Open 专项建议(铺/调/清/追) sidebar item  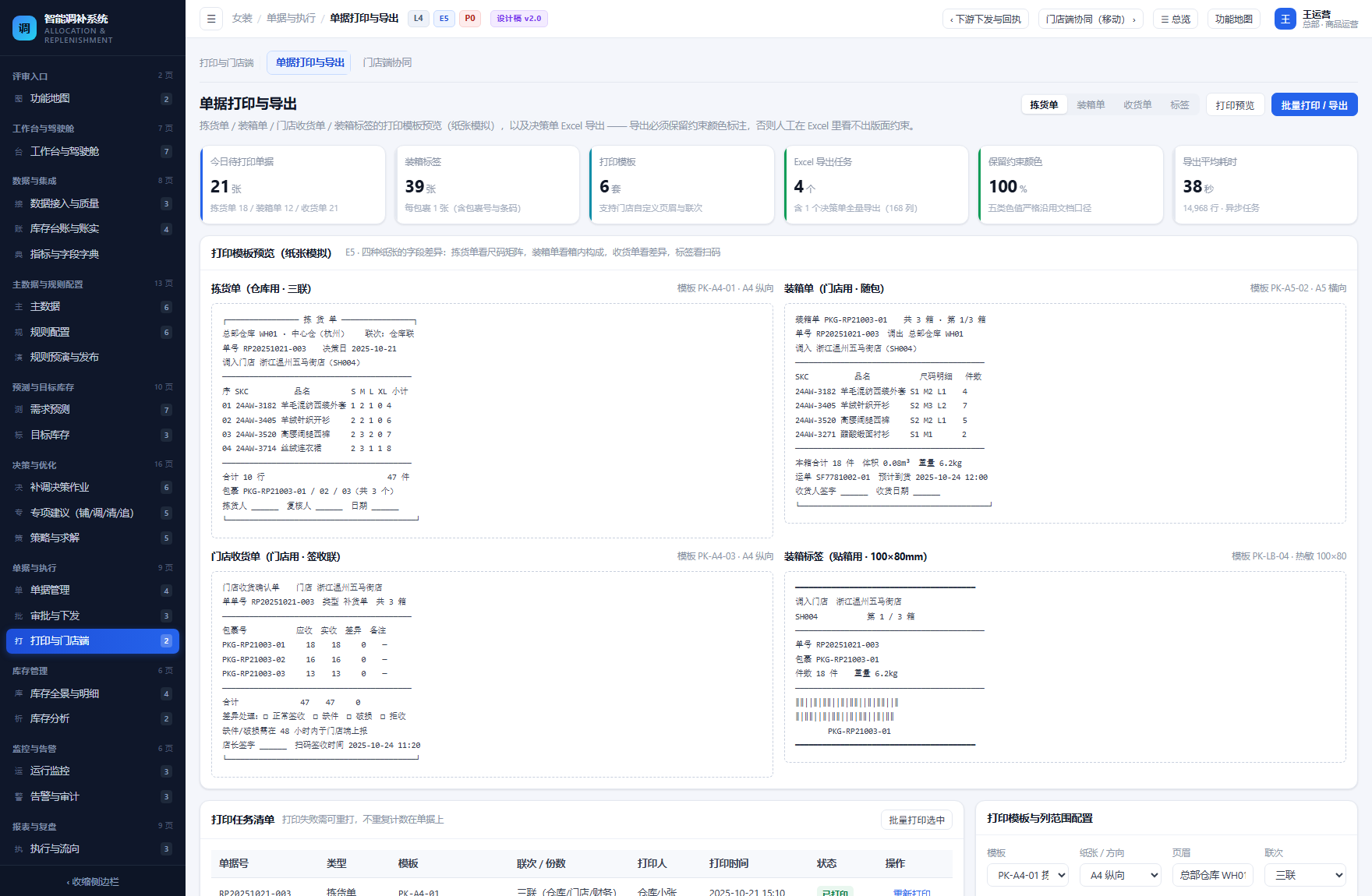click(x=93, y=513)
